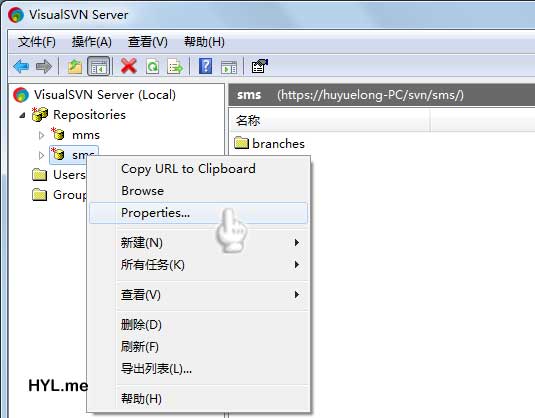
Task: Choose 新建(N) in context menu
Action: tap(198, 243)
